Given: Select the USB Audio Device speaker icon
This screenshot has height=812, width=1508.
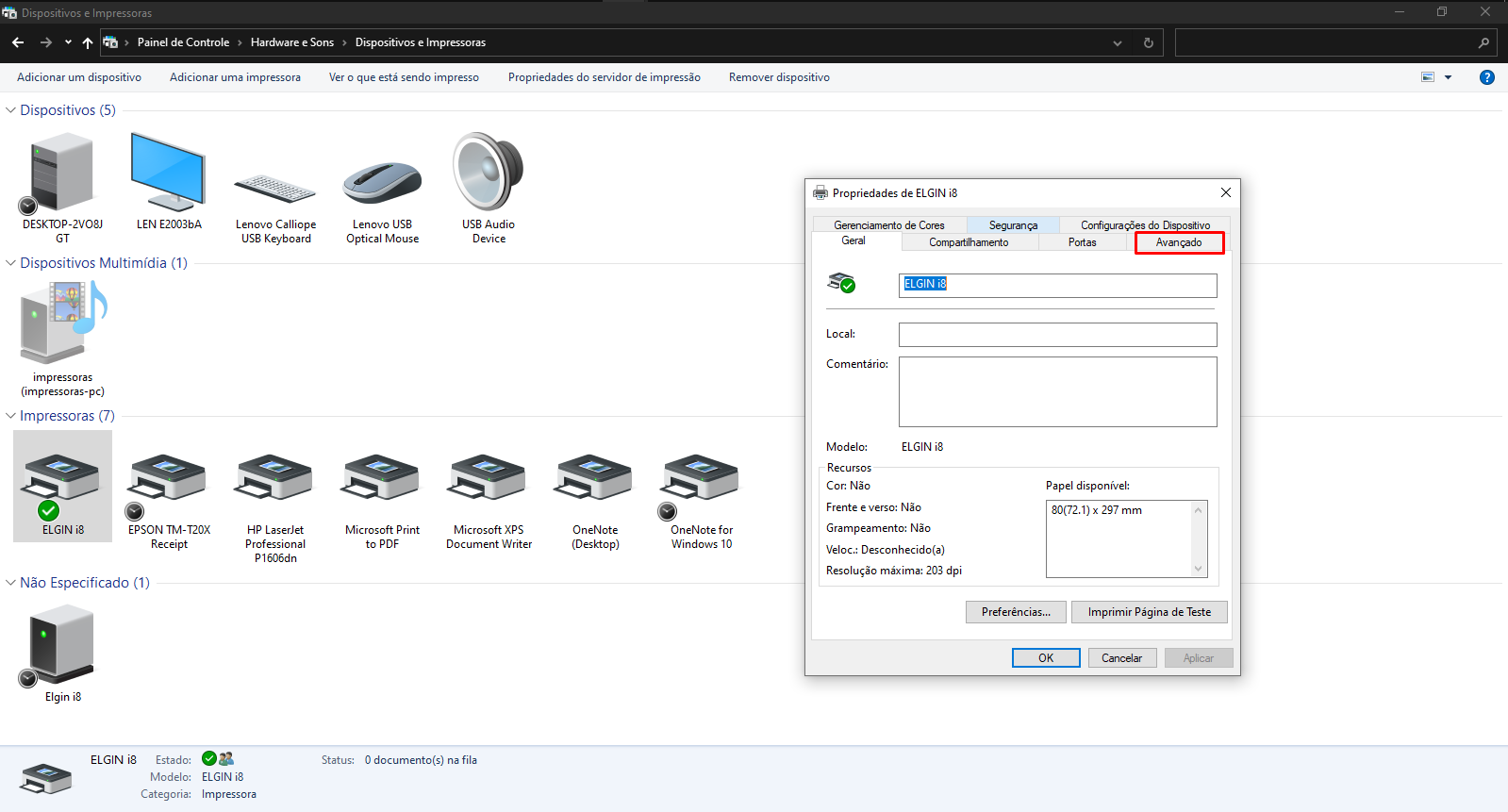Looking at the screenshot, I should pos(489,173).
